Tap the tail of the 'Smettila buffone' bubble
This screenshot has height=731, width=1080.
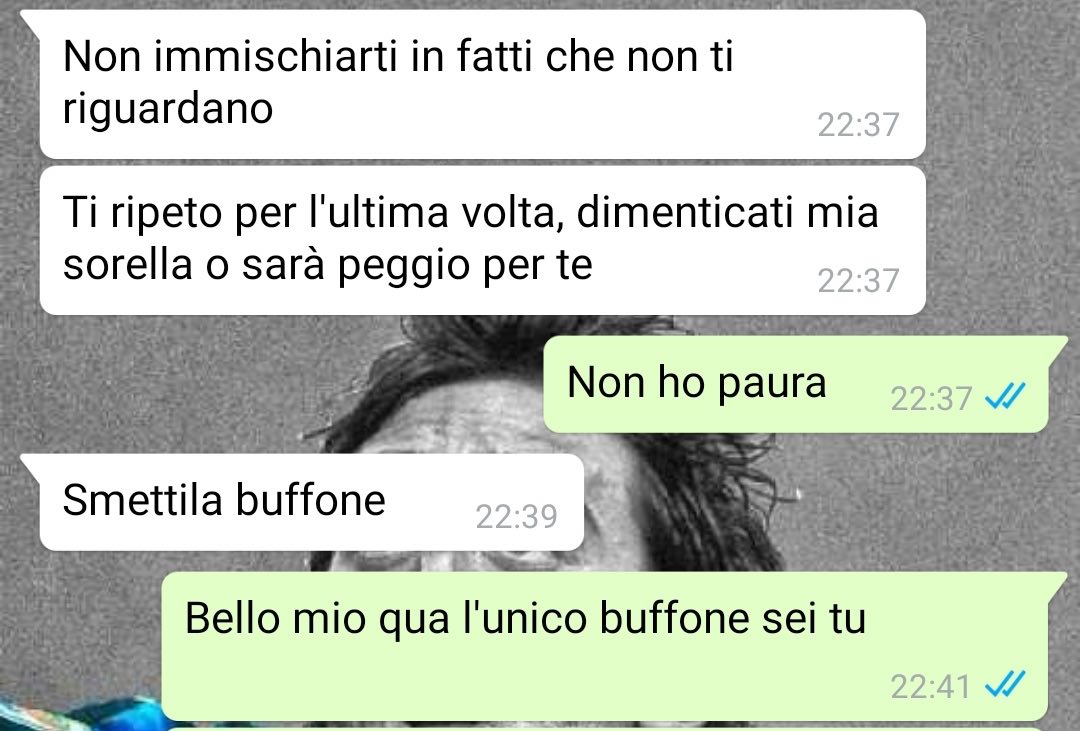point(32,466)
